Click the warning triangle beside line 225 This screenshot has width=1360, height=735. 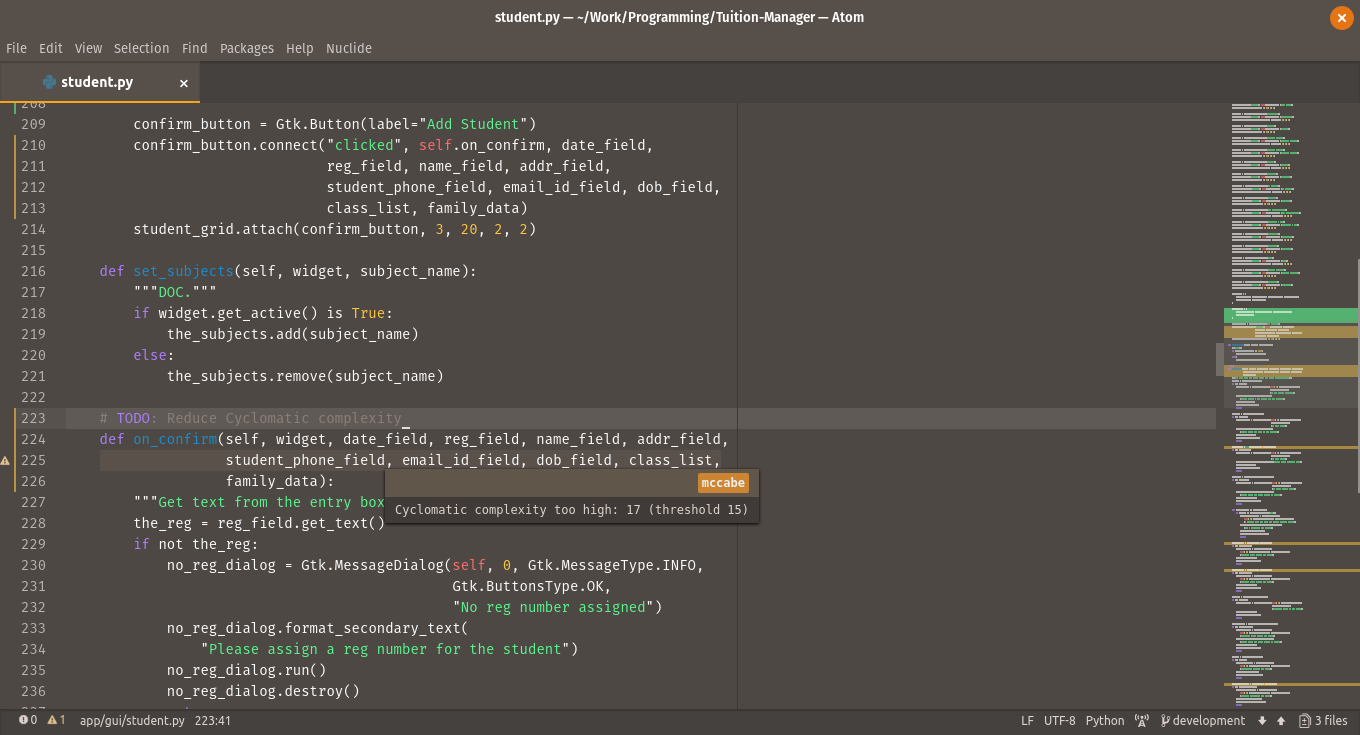[x=6, y=460]
